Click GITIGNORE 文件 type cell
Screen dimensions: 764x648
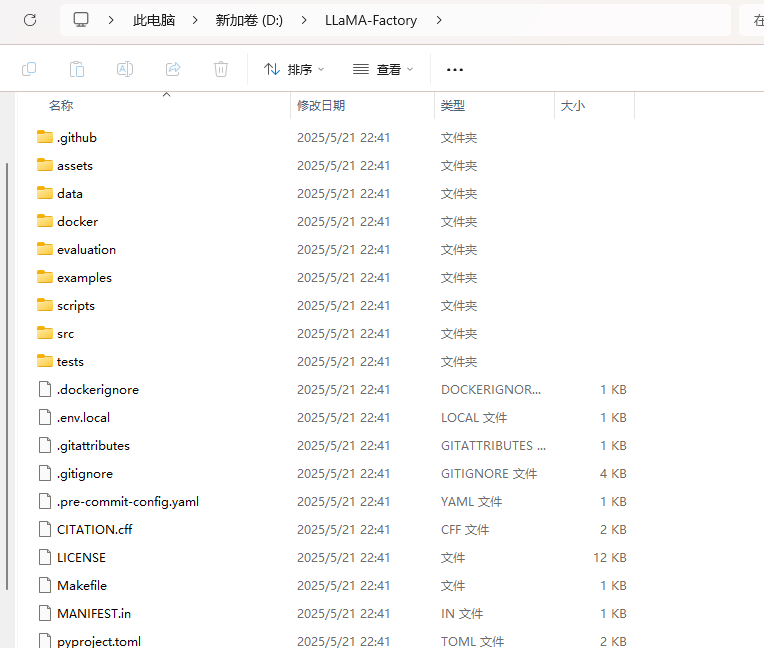pyautogui.click(x=489, y=474)
